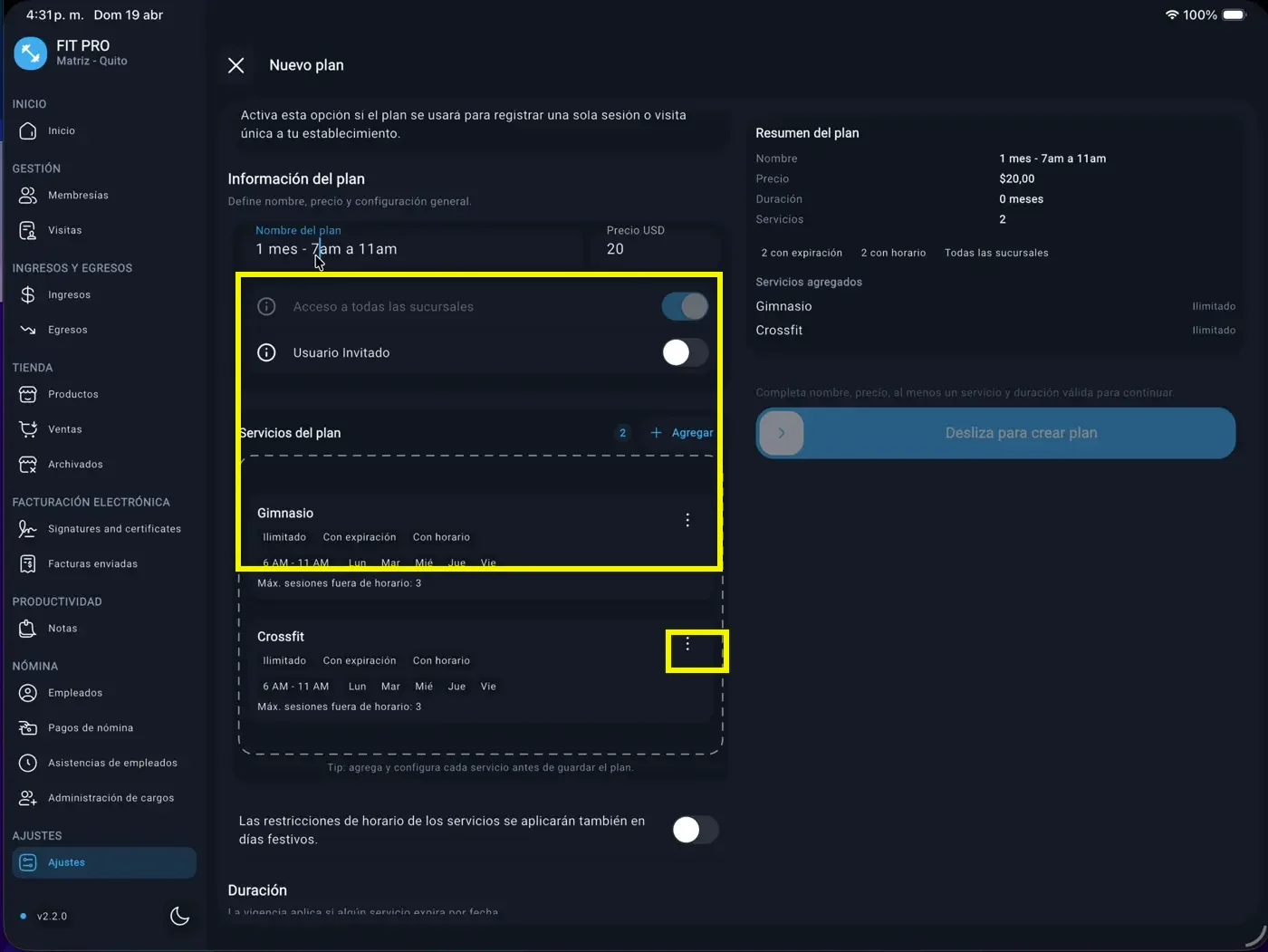
Task: Disable Acceso a todas las sucursales
Action: point(684,306)
